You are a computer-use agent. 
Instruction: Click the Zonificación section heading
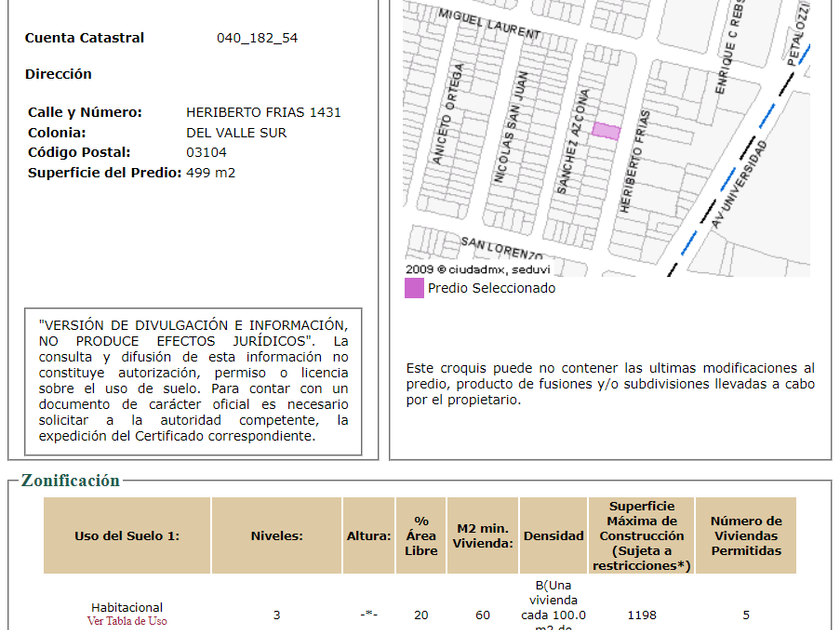(71, 481)
